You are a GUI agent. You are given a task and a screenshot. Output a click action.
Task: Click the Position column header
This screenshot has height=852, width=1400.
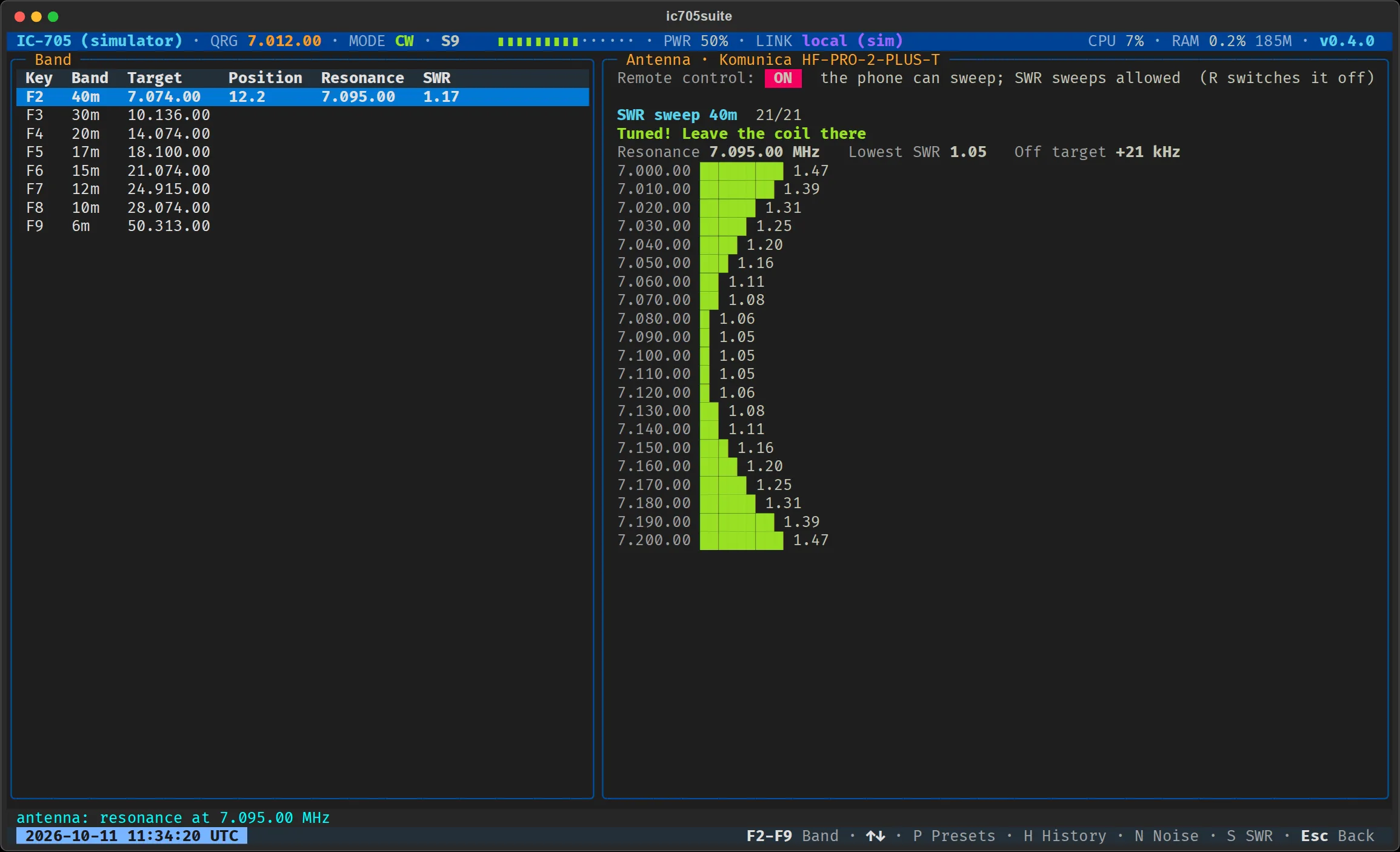tap(265, 78)
